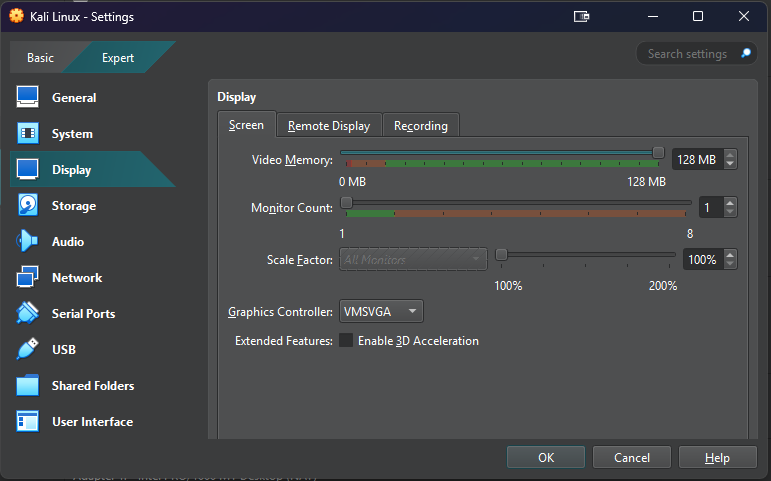The image size is (771, 481).
Task: Select the Network category
Action: (x=77, y=277)
